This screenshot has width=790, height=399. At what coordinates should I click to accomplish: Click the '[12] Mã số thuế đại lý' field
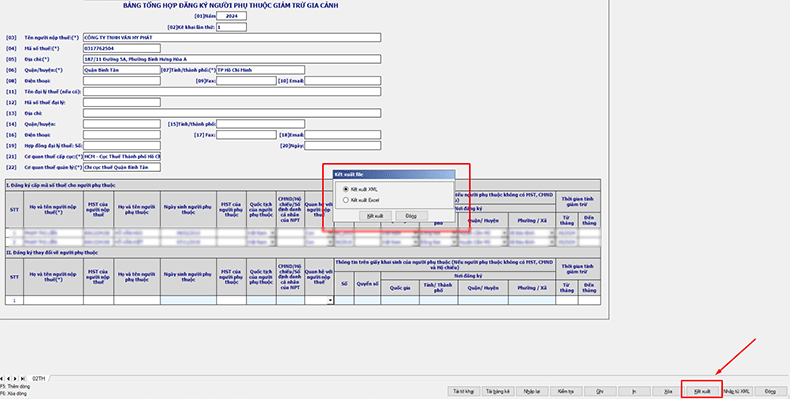[x=122, y=102]
